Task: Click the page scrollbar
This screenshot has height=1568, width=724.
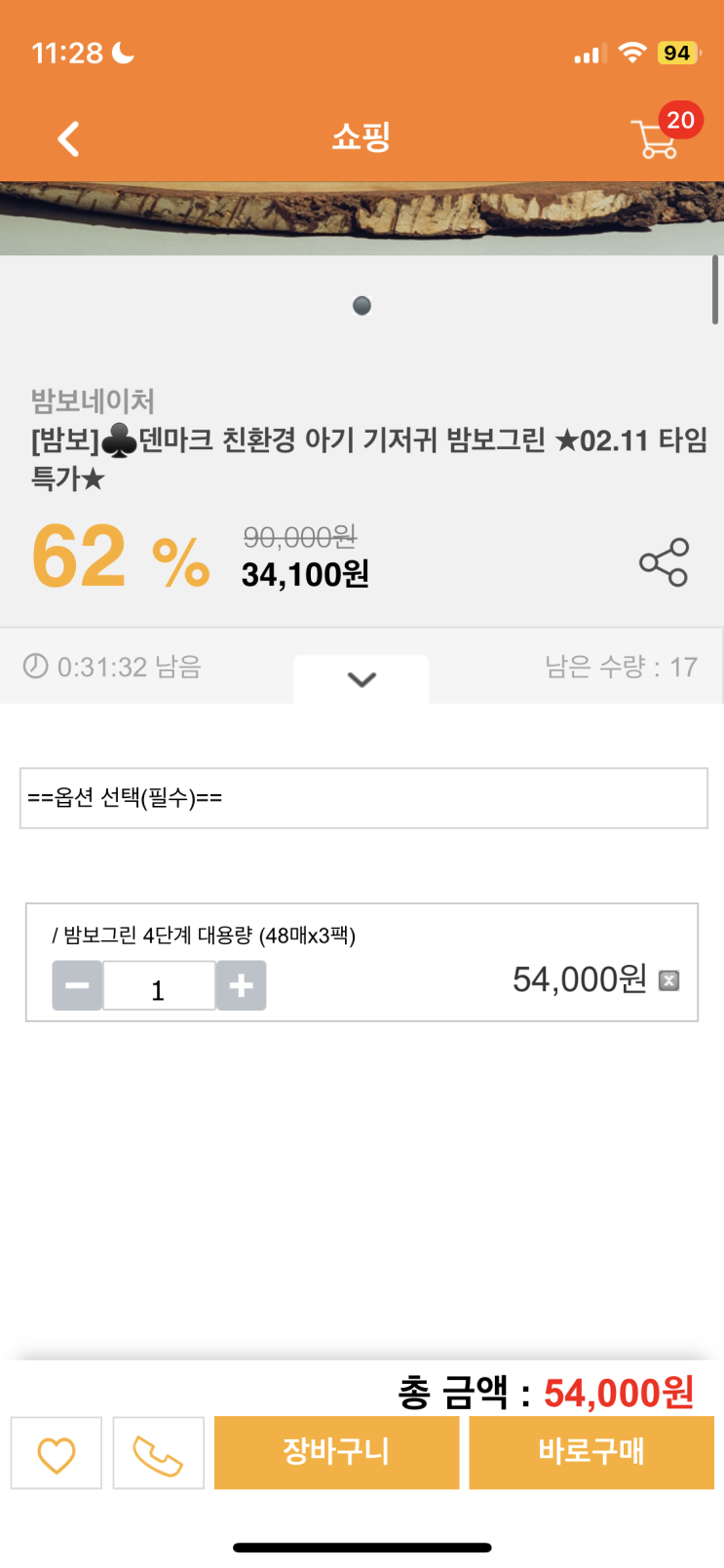Action: pos(715,290)
